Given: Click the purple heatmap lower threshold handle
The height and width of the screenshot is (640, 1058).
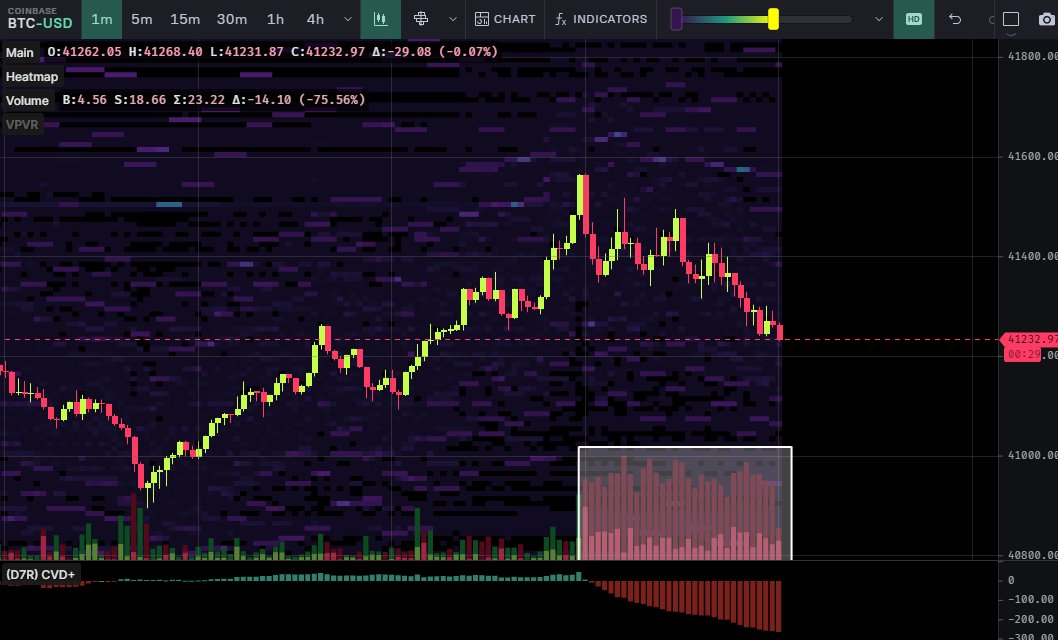Looking at the screenshot, I should pyautogui.click(x=676, y=19).
